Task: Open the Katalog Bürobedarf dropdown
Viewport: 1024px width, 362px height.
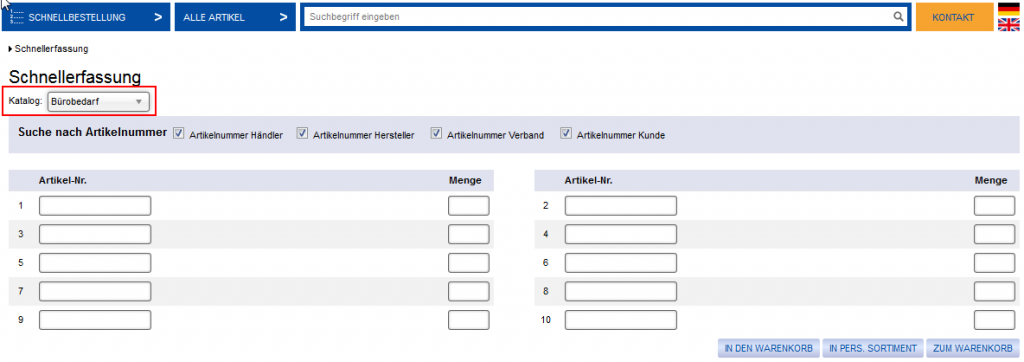Action: tap(98, 101)
